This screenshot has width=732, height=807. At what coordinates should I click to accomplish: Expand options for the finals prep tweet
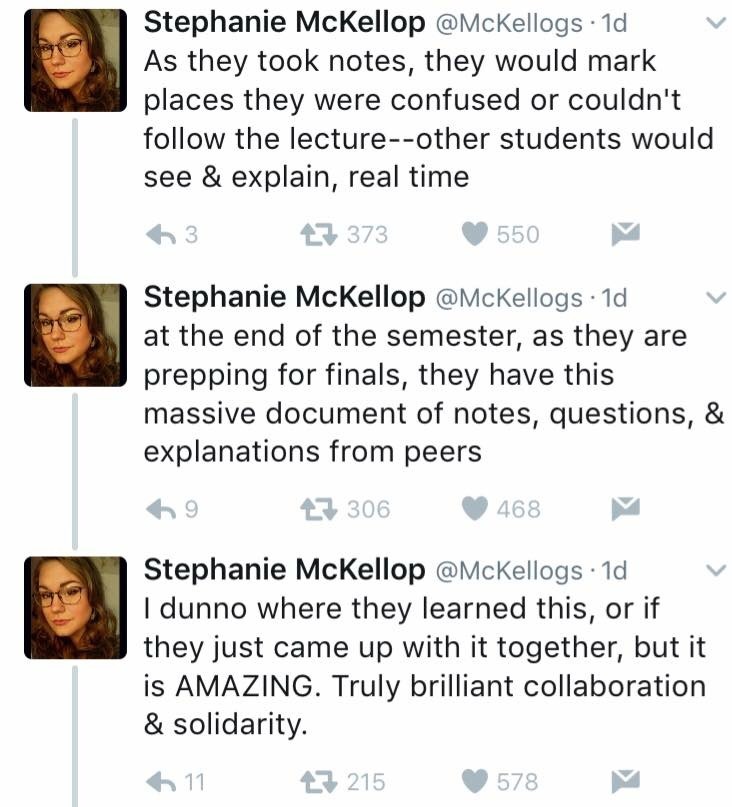(x=715, y=298)
